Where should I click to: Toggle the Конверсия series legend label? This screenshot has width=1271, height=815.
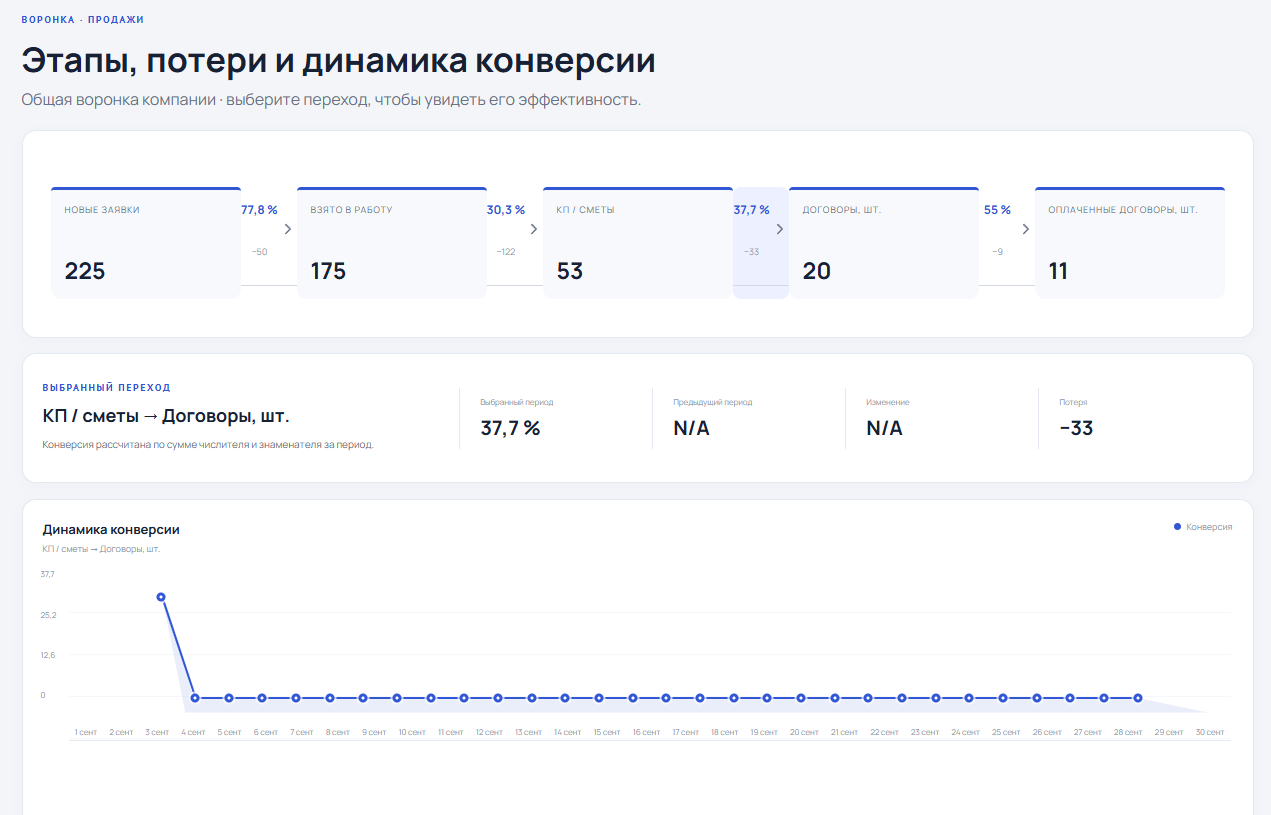(x=1209, y=526)
